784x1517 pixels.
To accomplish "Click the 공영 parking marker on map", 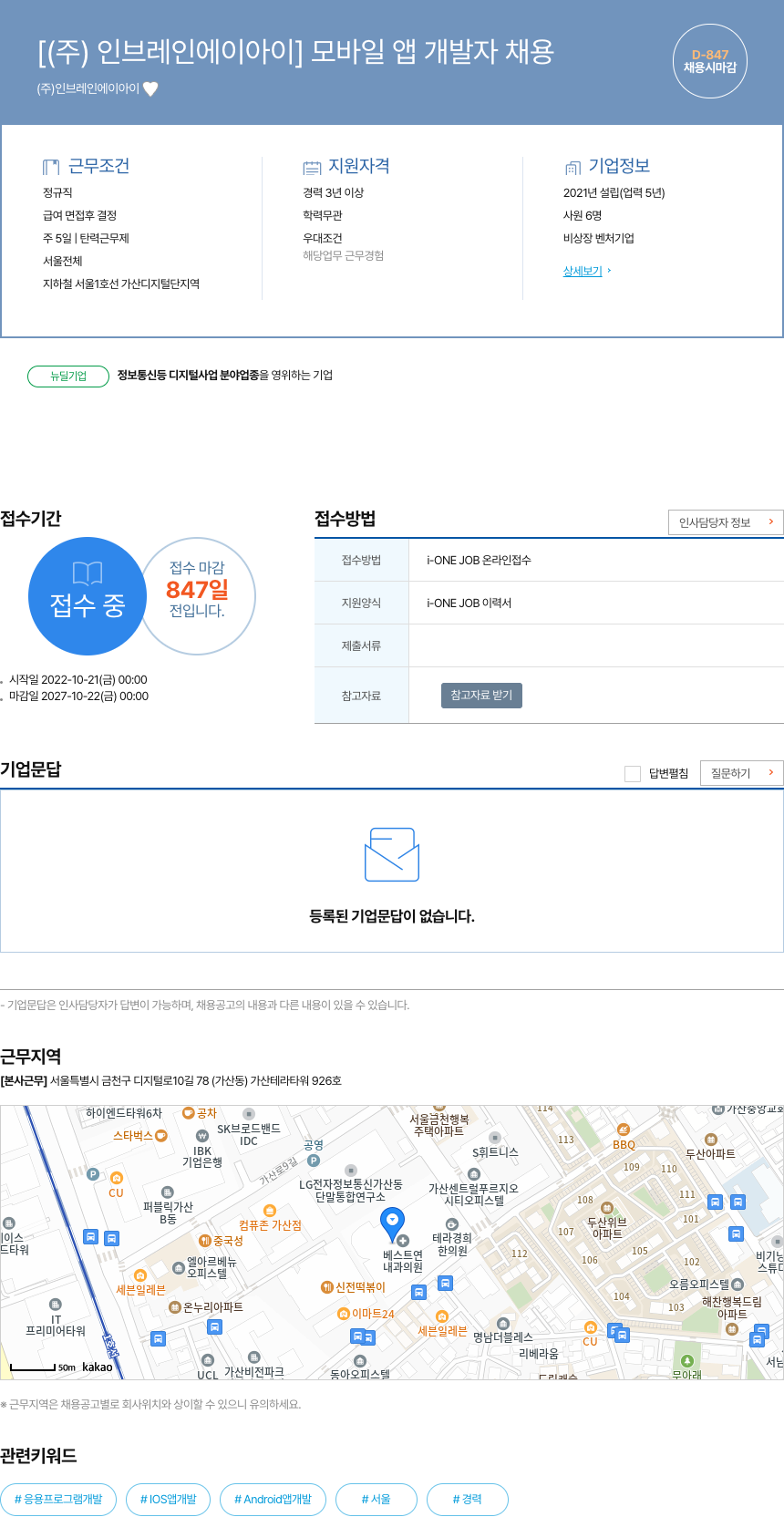I will pyautogui.click(x=314, y=1161).
